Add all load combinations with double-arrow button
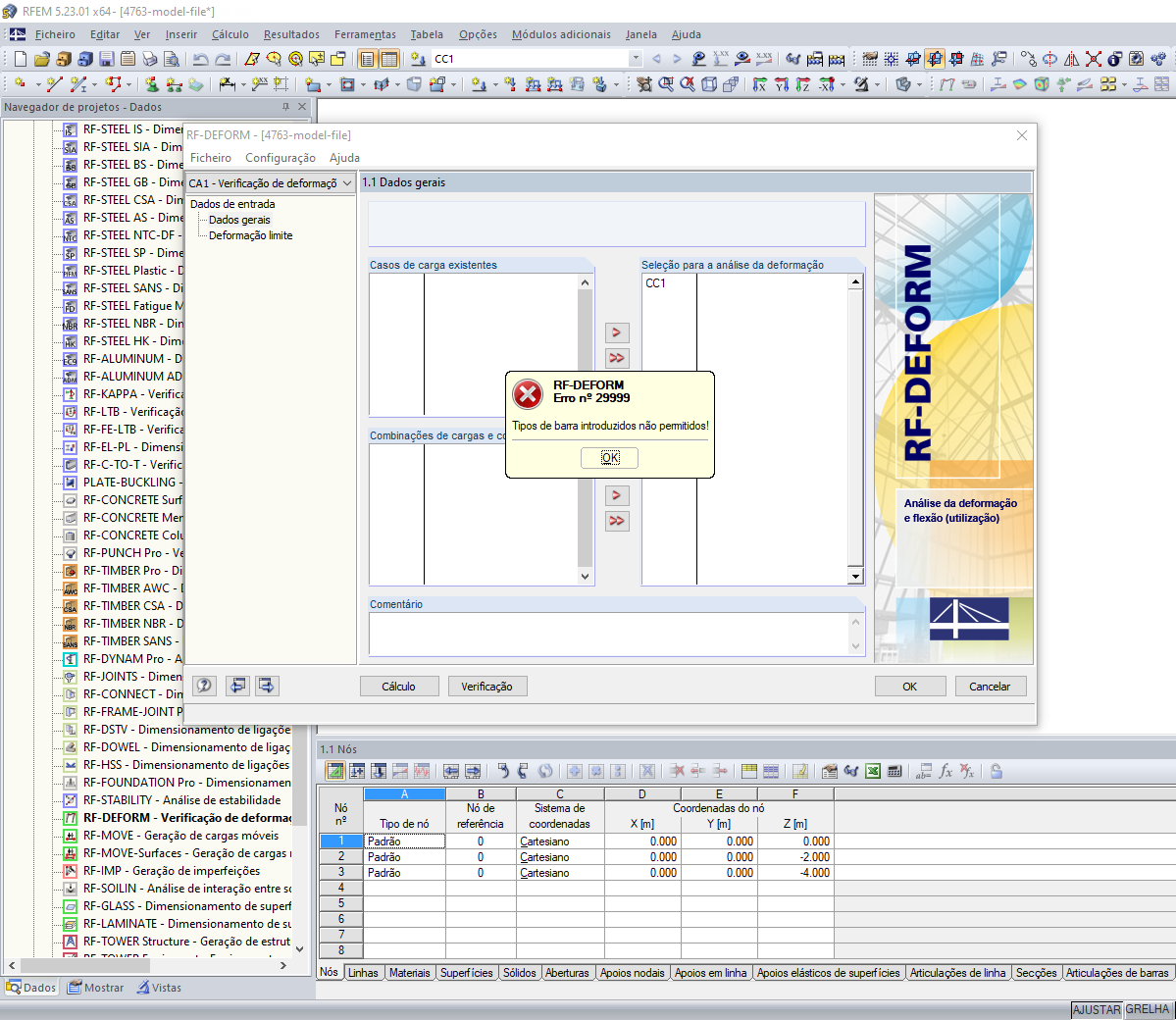 (617, 521)
